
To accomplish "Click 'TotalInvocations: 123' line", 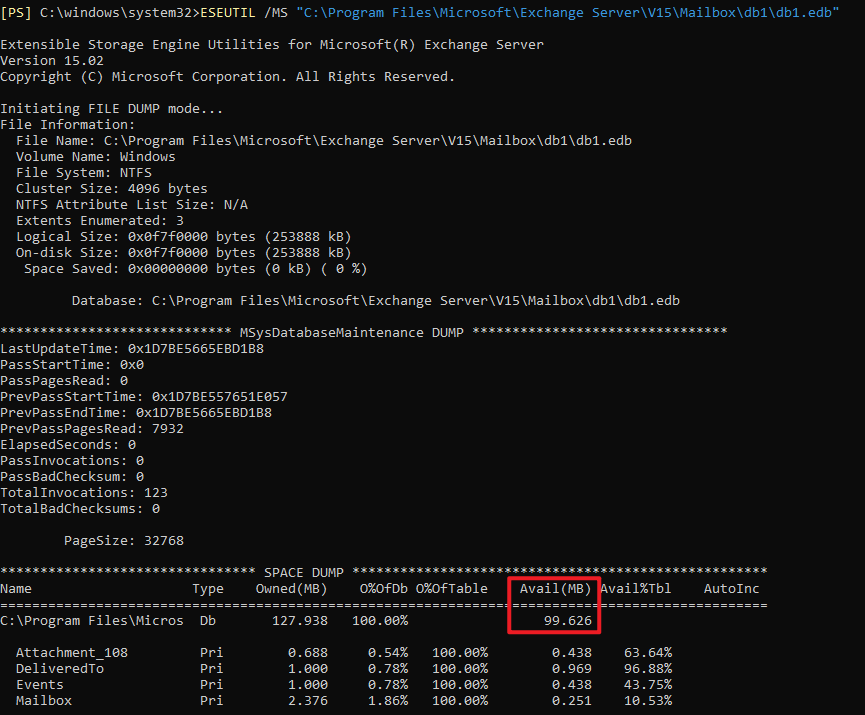I will pos(84,493).
